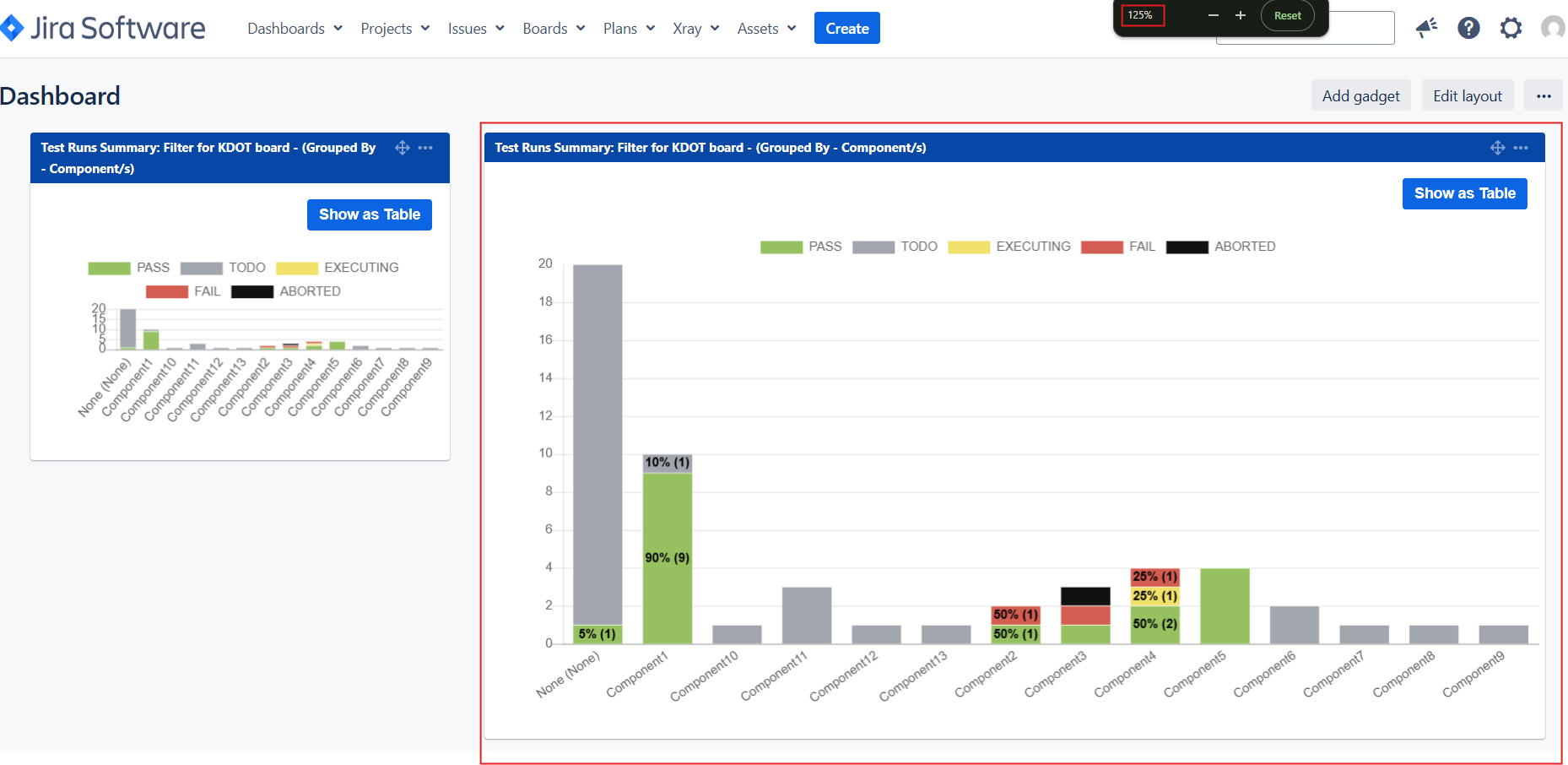Open the left gadget's three-dot menu

point(425,148)
